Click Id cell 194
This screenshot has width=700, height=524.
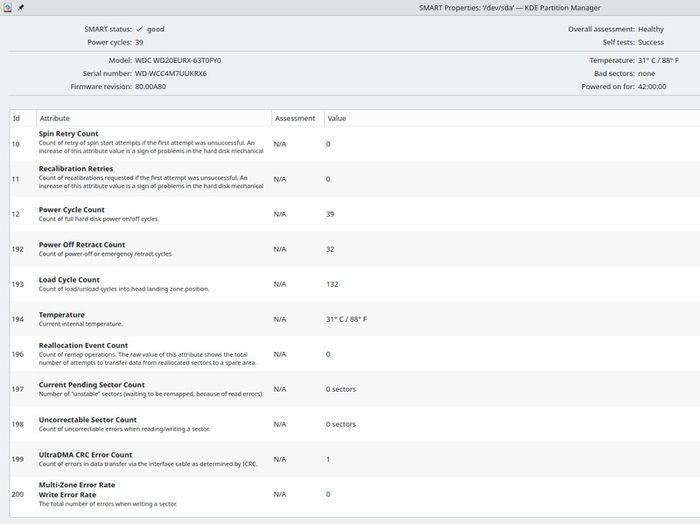click(17, 319)
